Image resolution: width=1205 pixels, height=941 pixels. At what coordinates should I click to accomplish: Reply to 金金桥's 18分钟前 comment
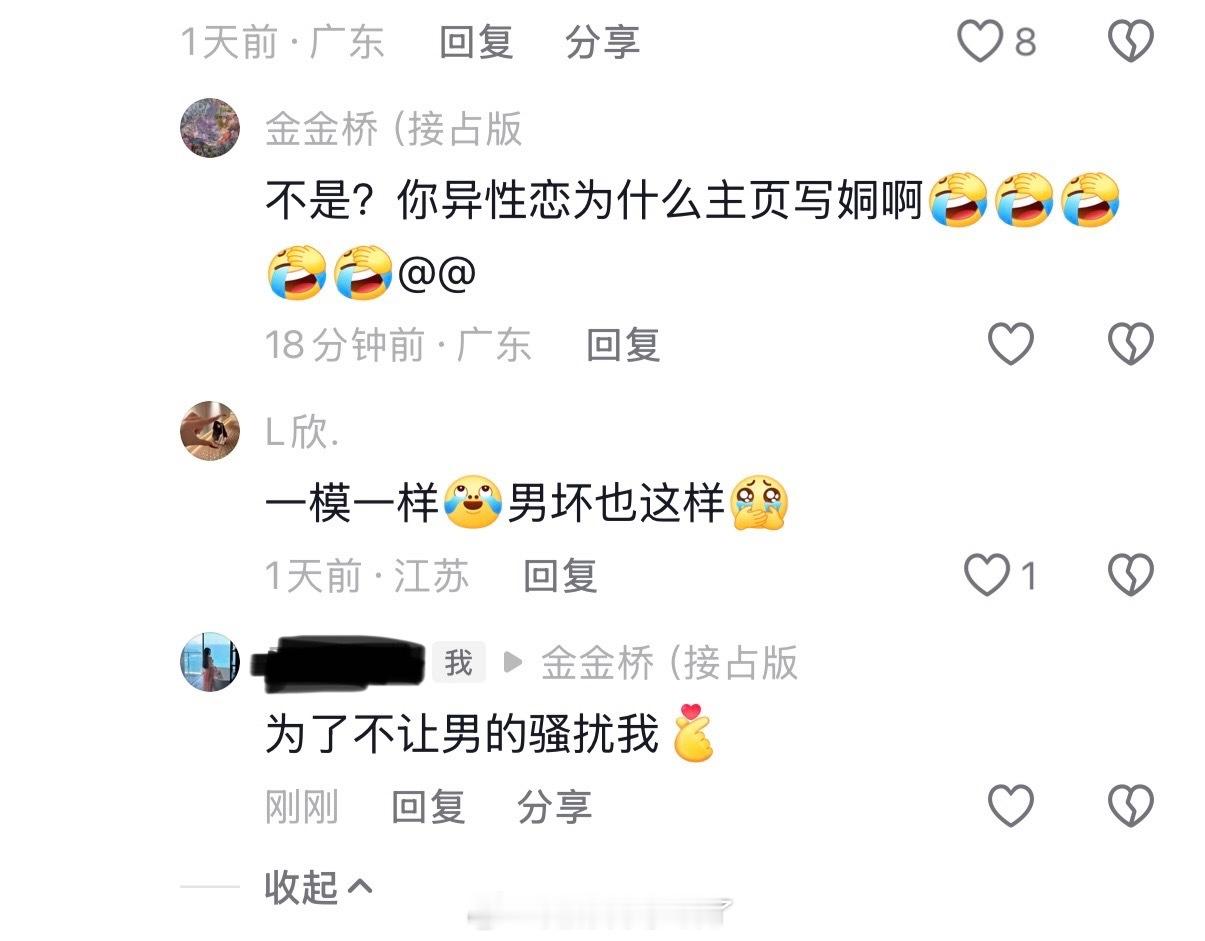point(623,345)
